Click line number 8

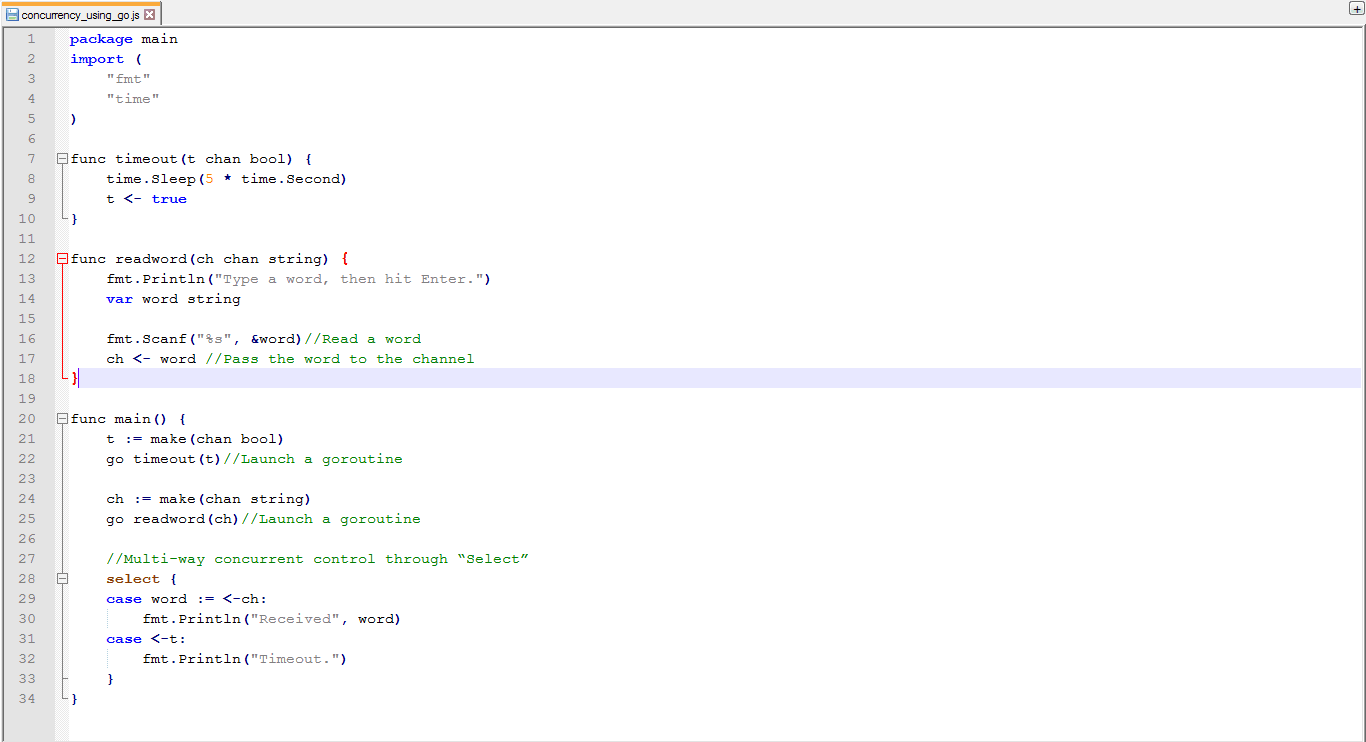coord(31,178)
